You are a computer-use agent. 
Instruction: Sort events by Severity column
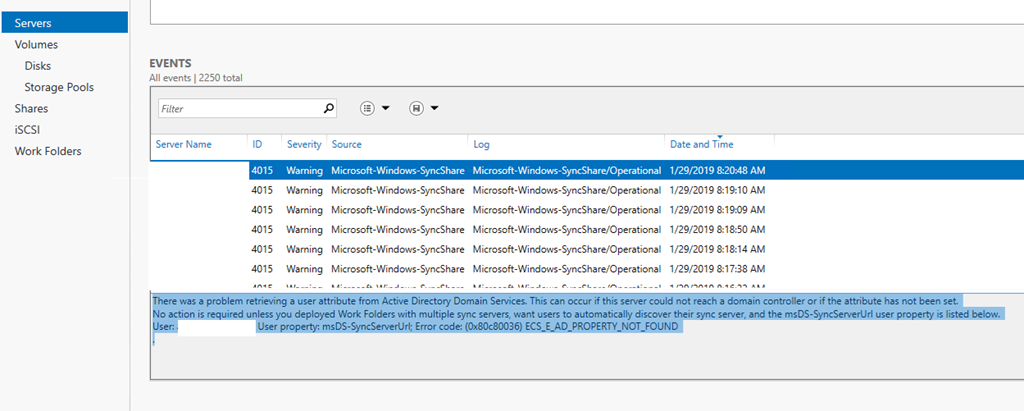(x=304, y=144)
